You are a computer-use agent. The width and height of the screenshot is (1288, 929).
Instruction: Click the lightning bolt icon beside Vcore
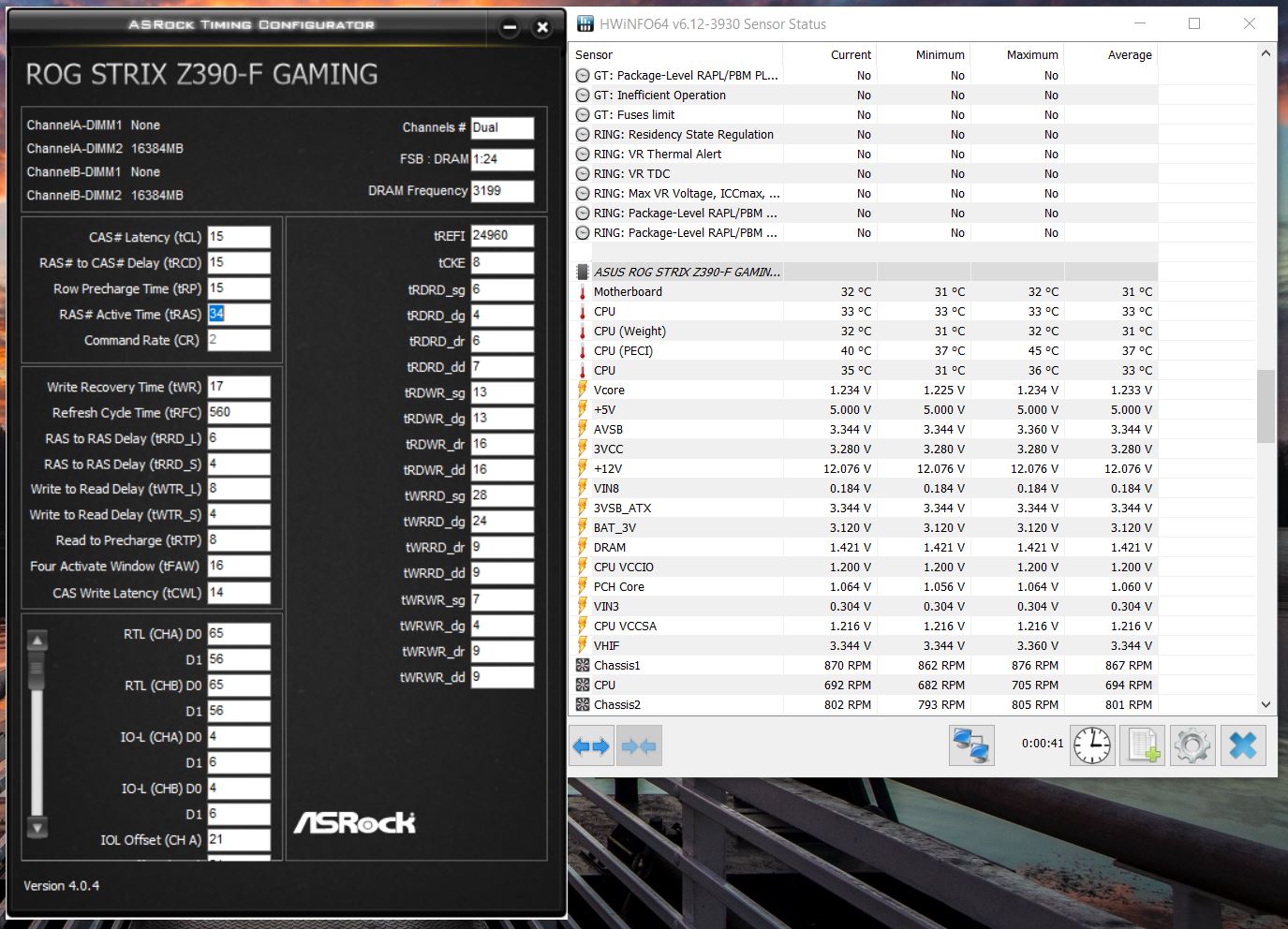[583, 391]
